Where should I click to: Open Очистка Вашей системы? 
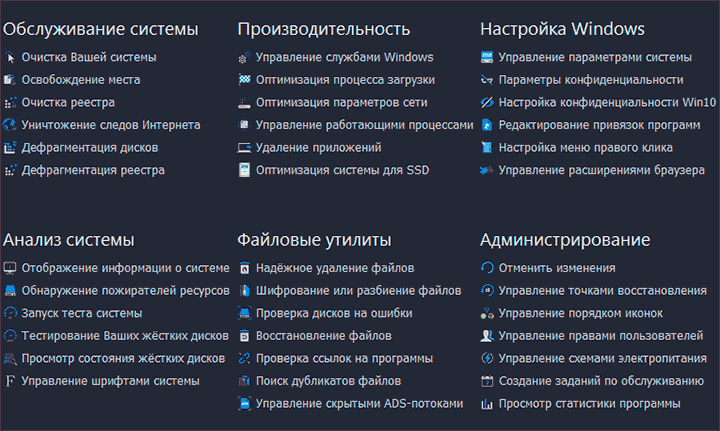click(89, 57)
